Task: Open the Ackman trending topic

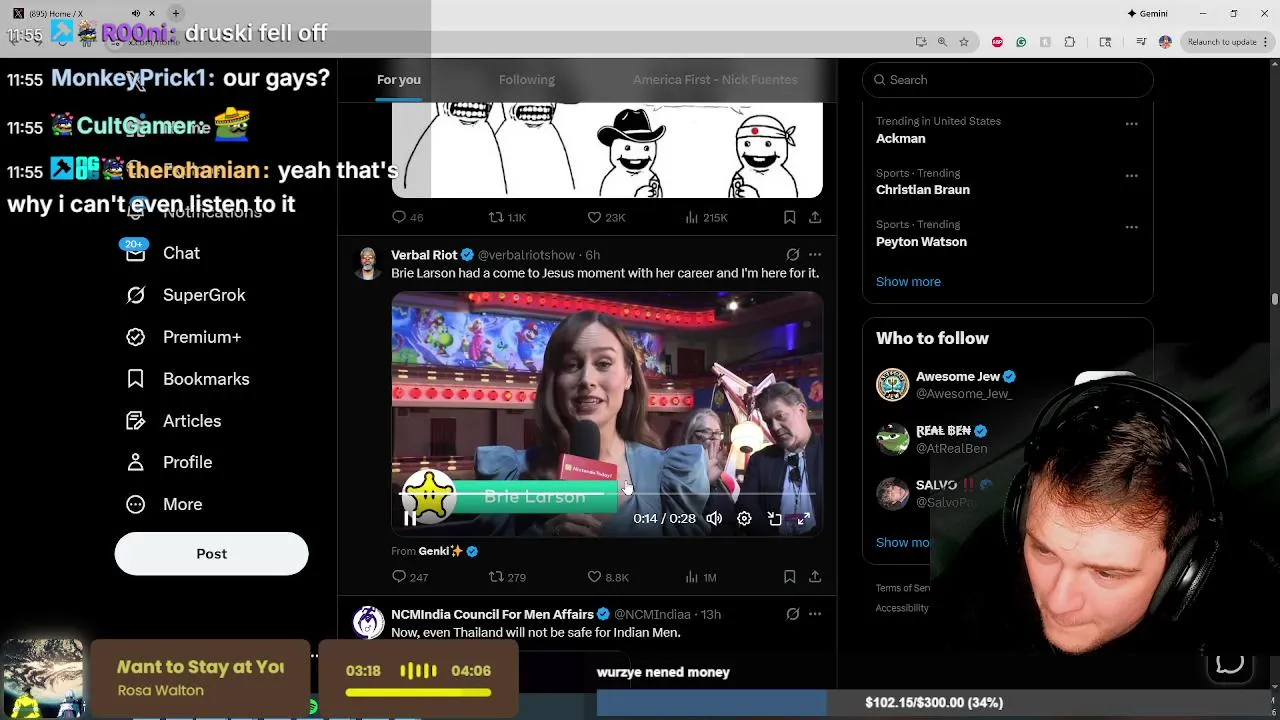Action: click(900, 139)
